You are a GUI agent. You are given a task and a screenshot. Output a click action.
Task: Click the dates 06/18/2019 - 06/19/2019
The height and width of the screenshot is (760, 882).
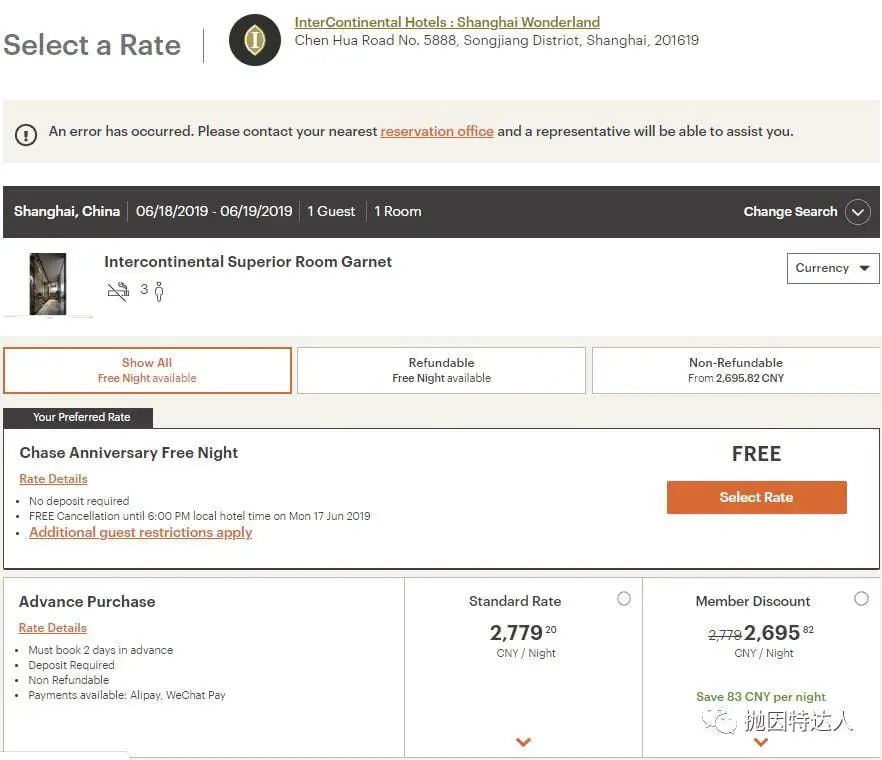[214, 212]
